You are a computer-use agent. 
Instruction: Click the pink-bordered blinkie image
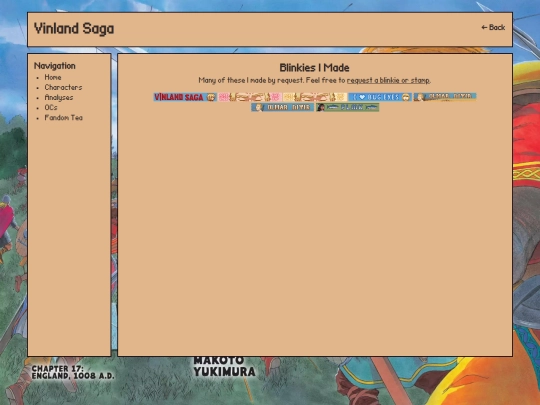250,97
